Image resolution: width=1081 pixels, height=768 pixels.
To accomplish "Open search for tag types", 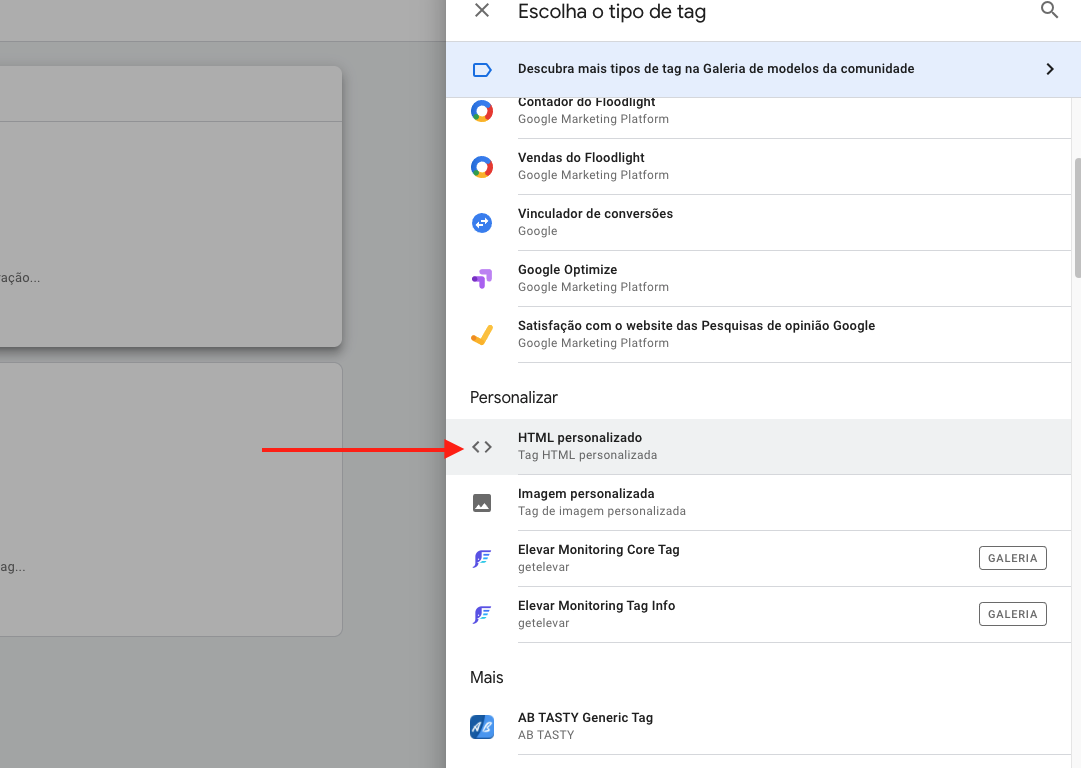I will pyautogui.click(x=1049, y=10).
